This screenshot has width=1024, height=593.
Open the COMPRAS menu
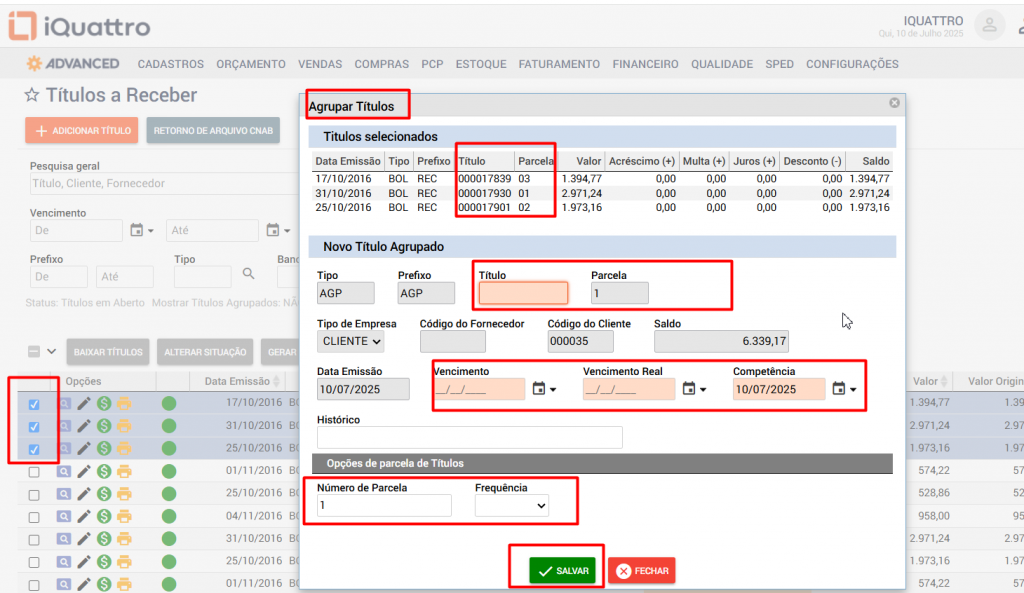coord(381,64)
